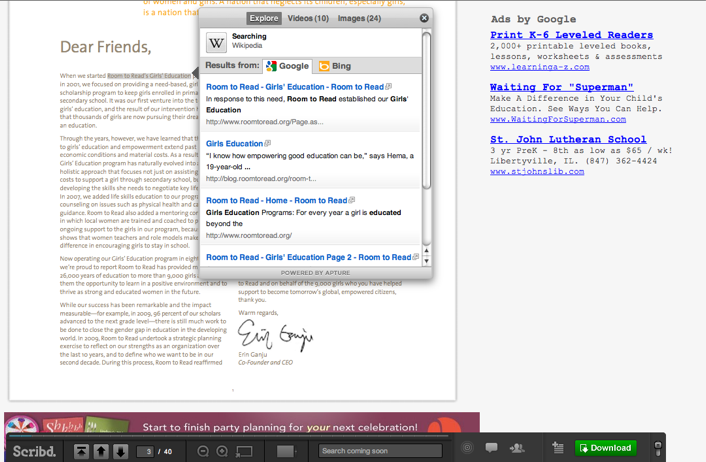
Task: Click the green Download button
Action: 606,448
